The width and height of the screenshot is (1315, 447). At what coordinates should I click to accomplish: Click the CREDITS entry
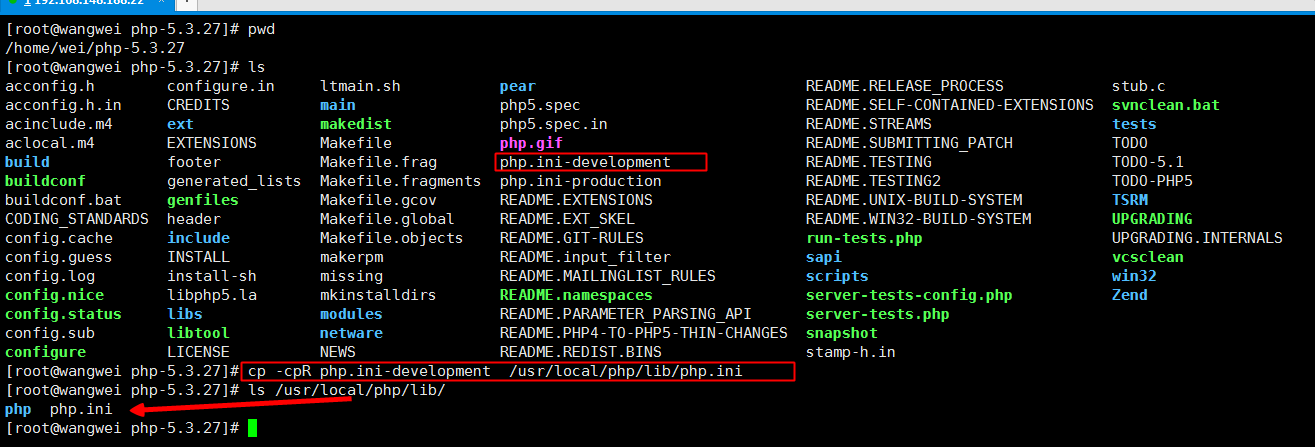(198, 105)
